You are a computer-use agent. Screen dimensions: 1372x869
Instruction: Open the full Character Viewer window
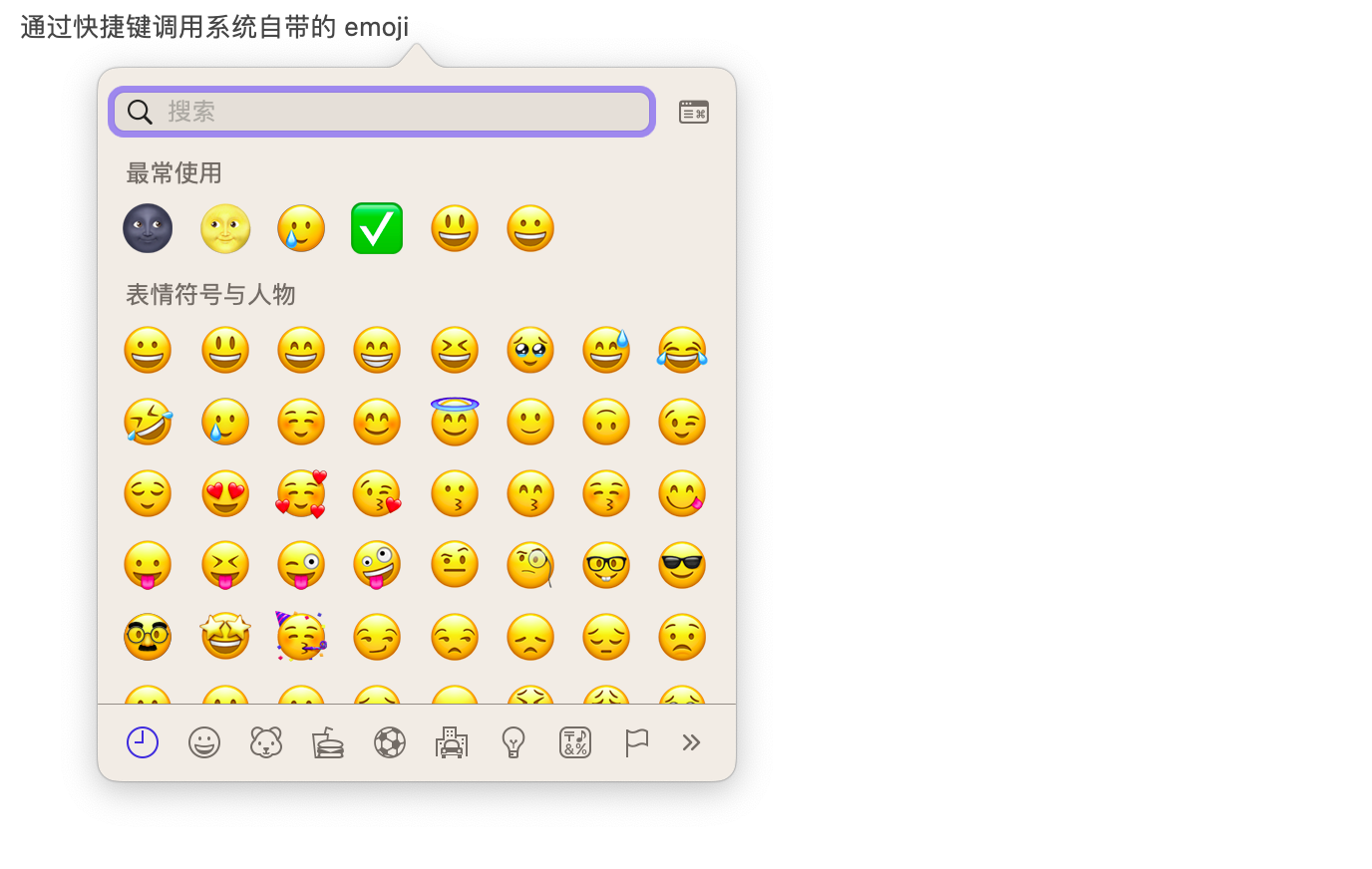(693, 112)
